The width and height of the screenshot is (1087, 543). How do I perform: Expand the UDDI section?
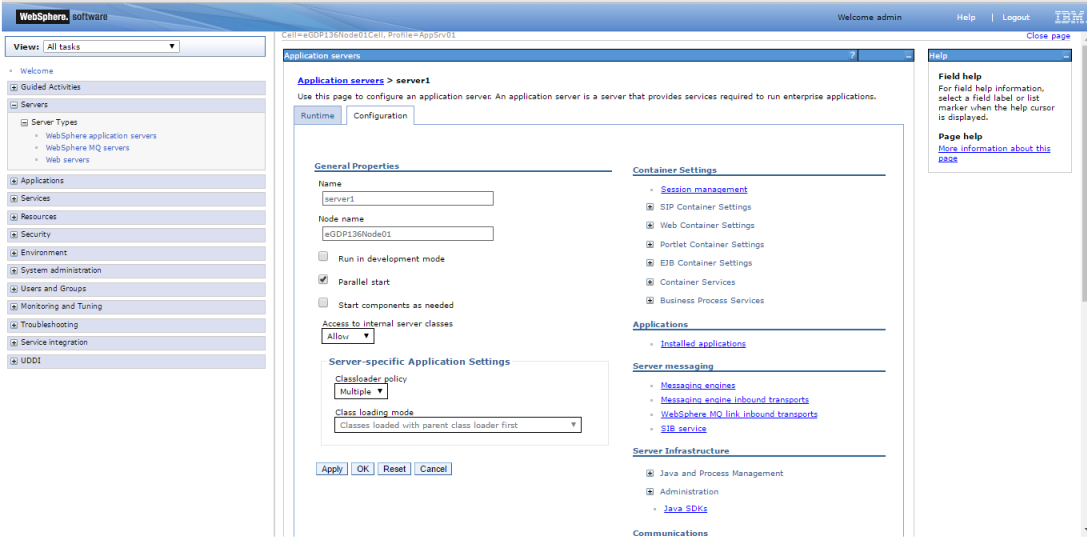coord(14,361)
